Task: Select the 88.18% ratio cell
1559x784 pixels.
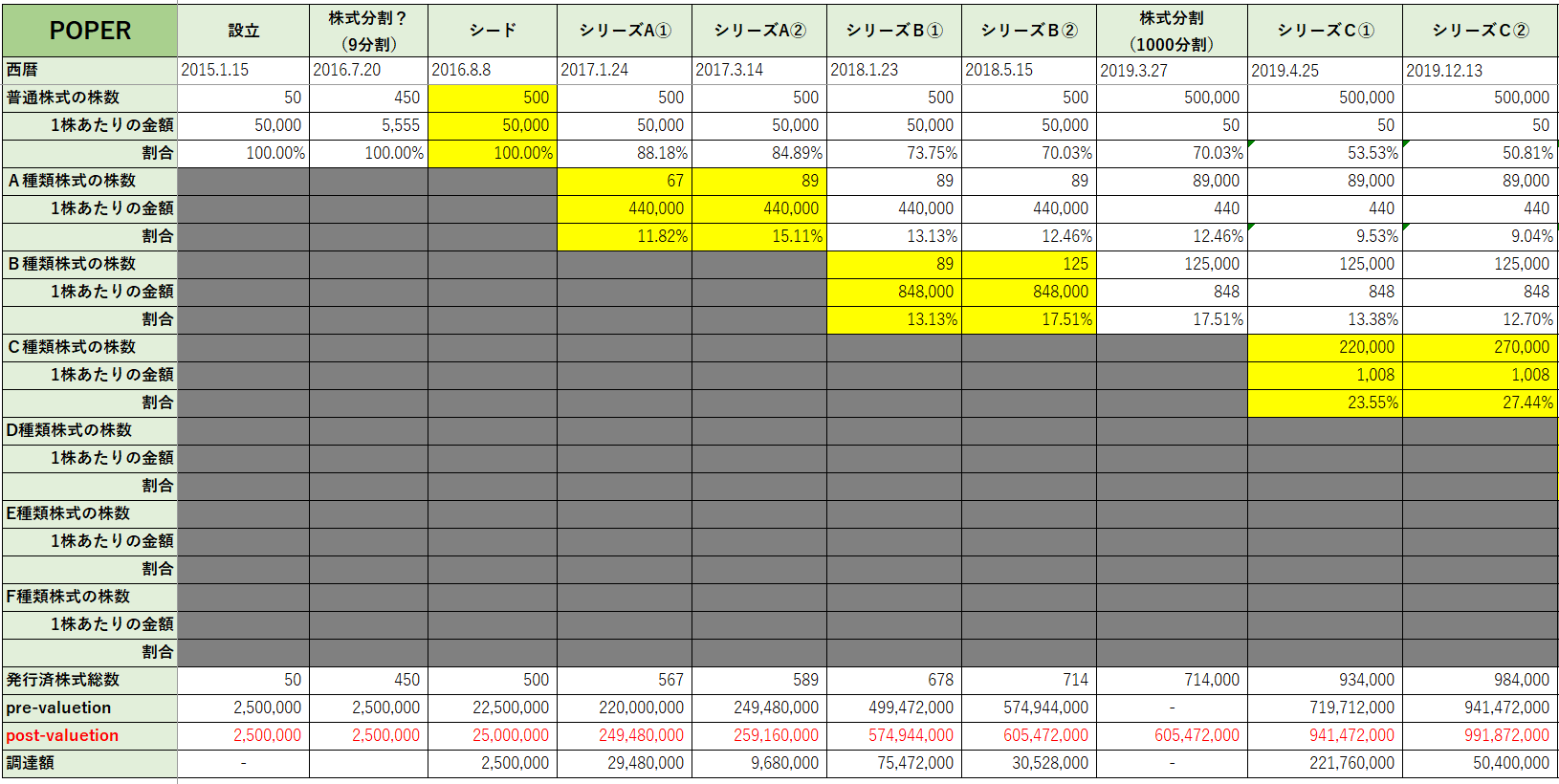Action: pos(625,153)
